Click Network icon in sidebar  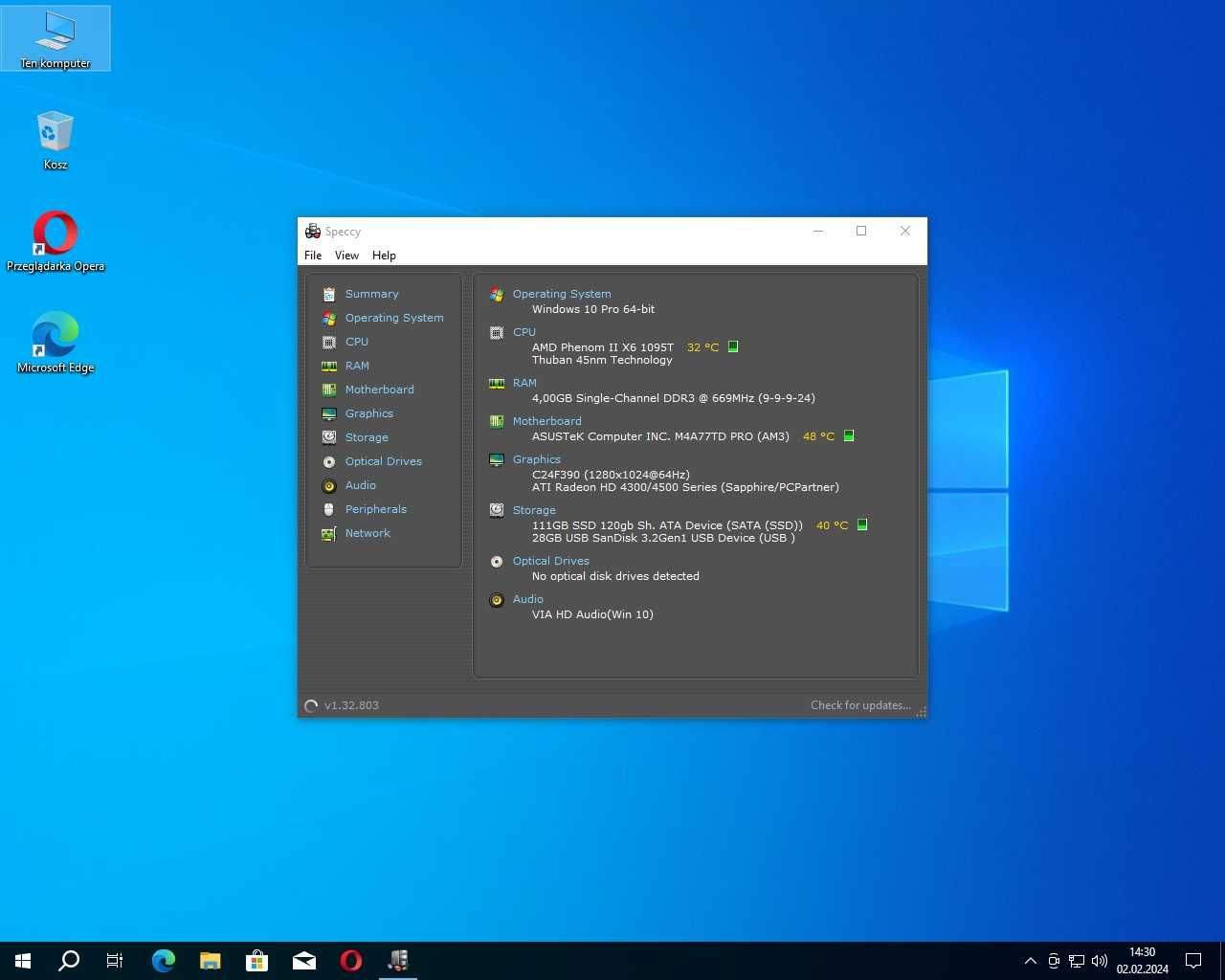329,533
